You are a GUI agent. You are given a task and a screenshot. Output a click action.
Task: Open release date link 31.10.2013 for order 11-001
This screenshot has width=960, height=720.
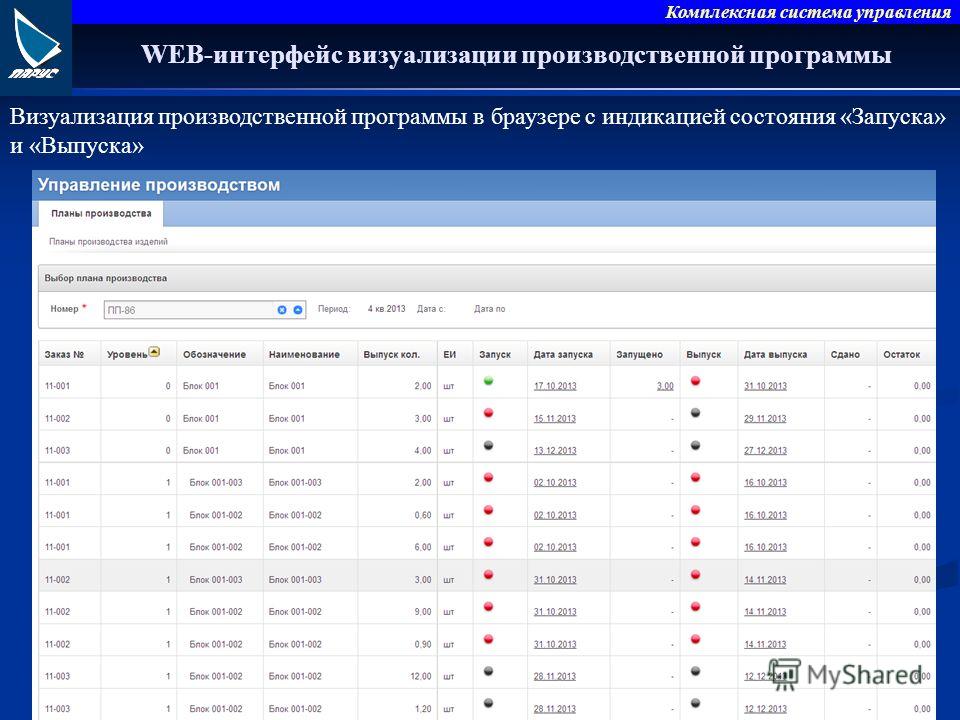click(765, 386)
